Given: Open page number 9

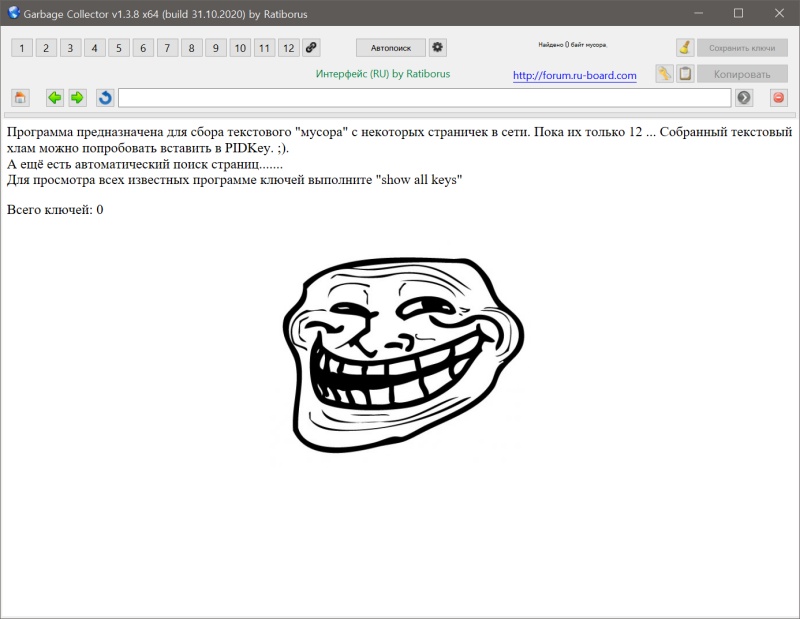Looking at the screenshot, I should coord(216,48).
